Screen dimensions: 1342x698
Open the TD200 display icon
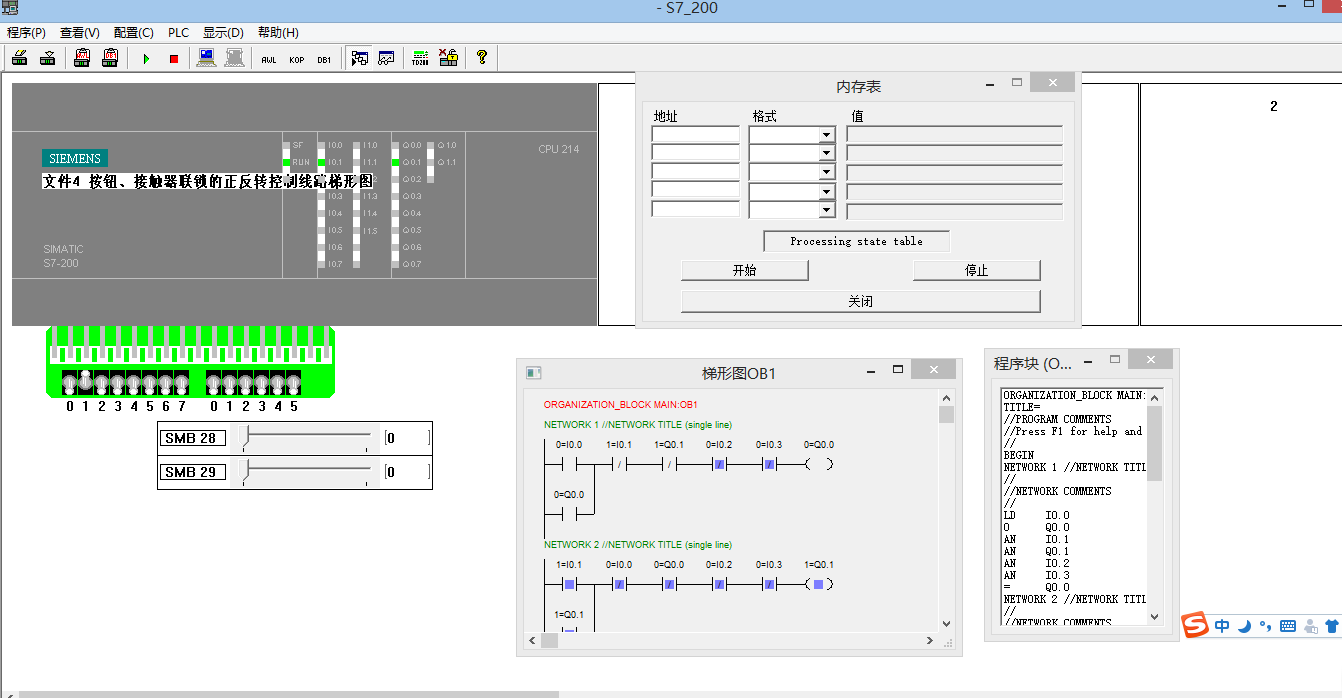421,58
